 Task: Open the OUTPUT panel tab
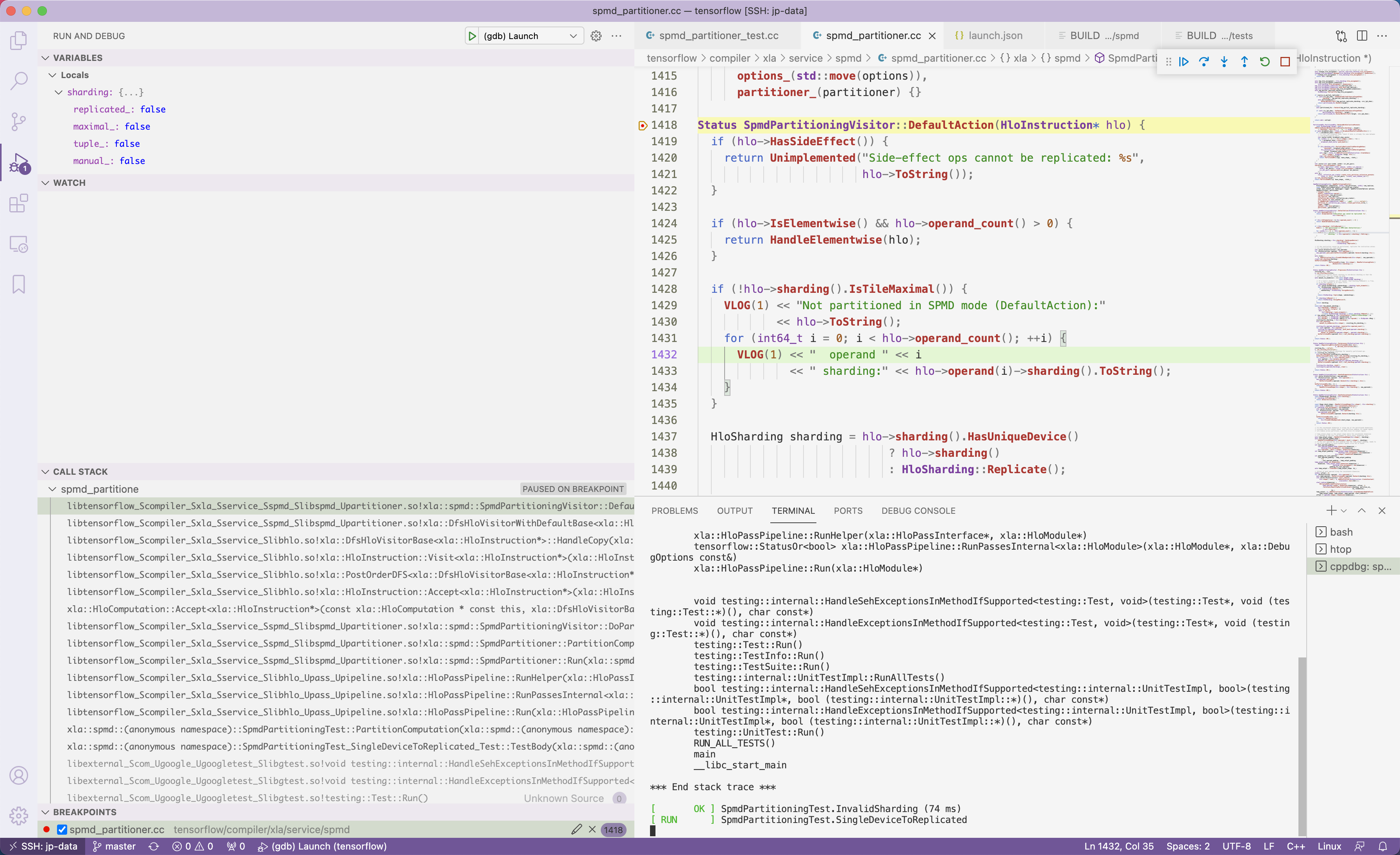[734, 510]
